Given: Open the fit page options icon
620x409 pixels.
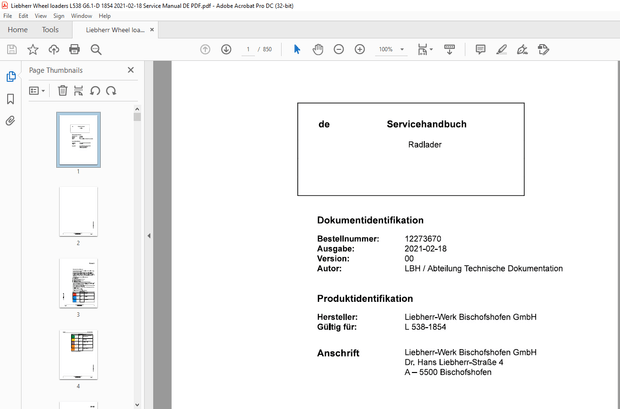Looking at the screenshot, I should (425, 49).
